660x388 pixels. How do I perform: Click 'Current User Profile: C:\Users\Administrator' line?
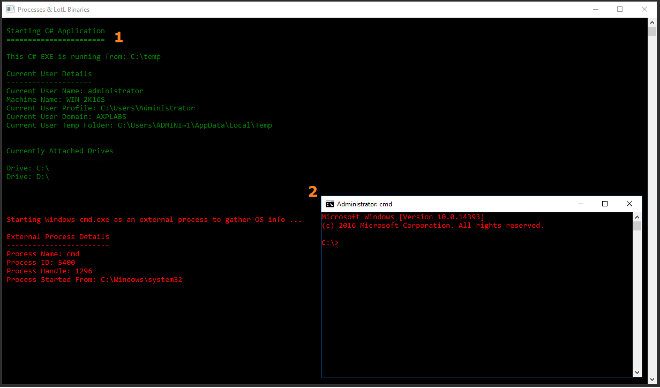[101, 108]
